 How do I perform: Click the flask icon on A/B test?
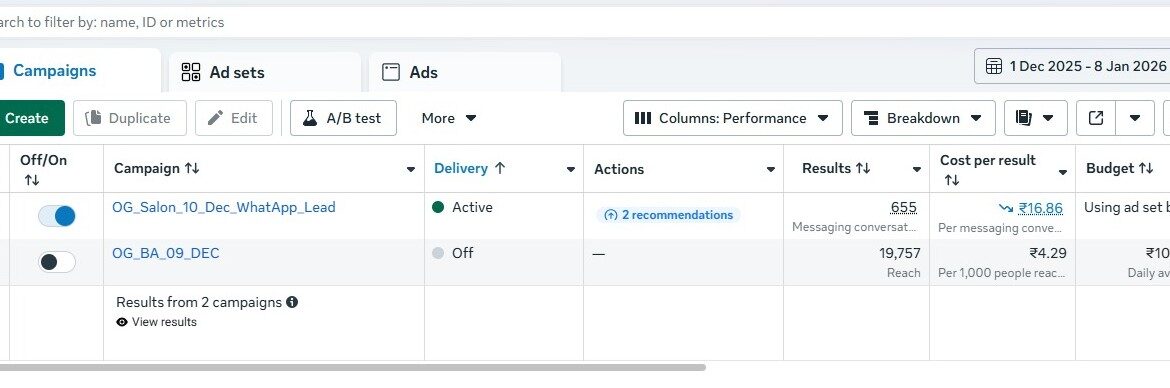pos(310,118)
